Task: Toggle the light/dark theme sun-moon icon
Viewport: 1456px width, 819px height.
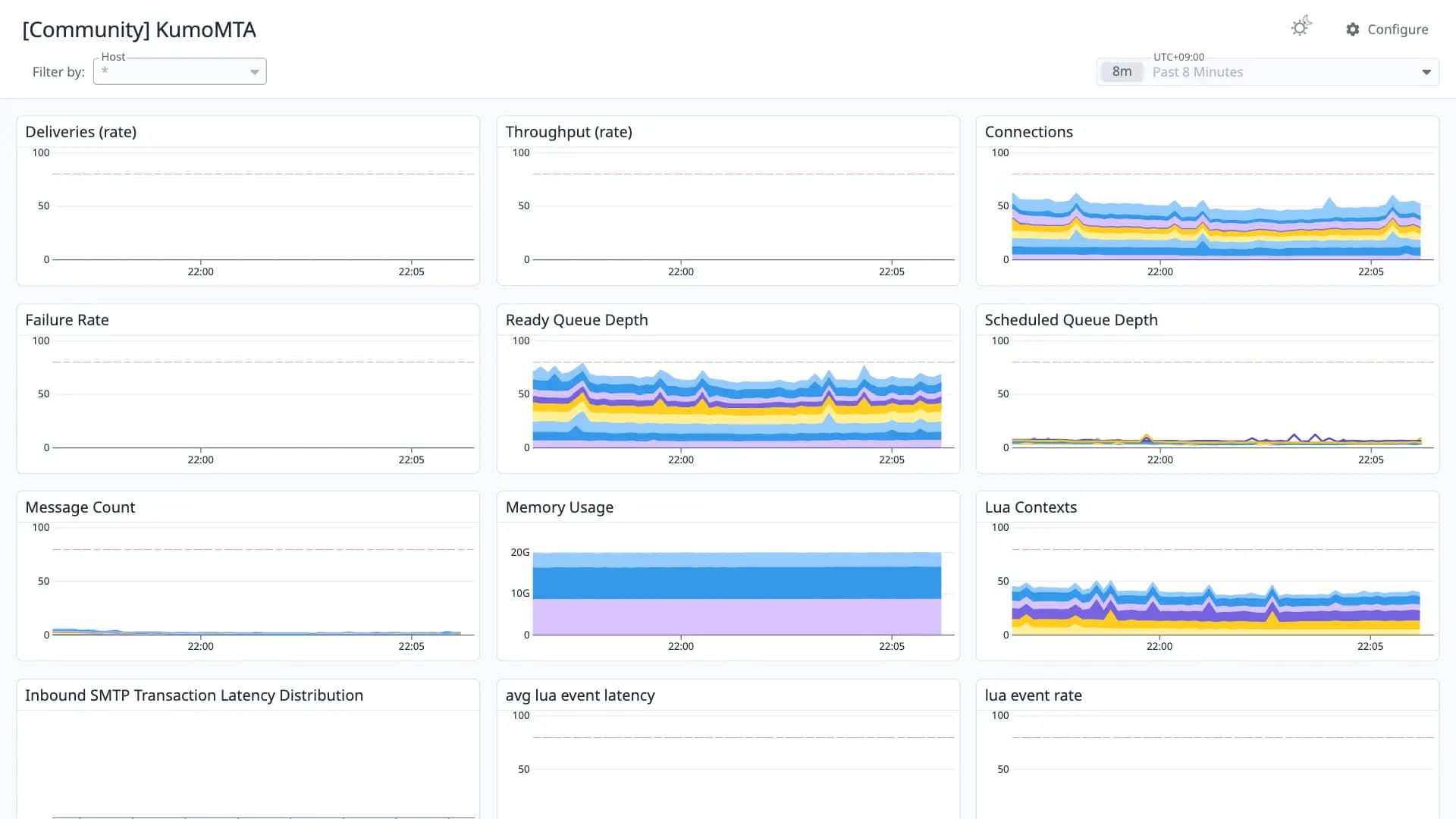Action: tap(1301, 27)
